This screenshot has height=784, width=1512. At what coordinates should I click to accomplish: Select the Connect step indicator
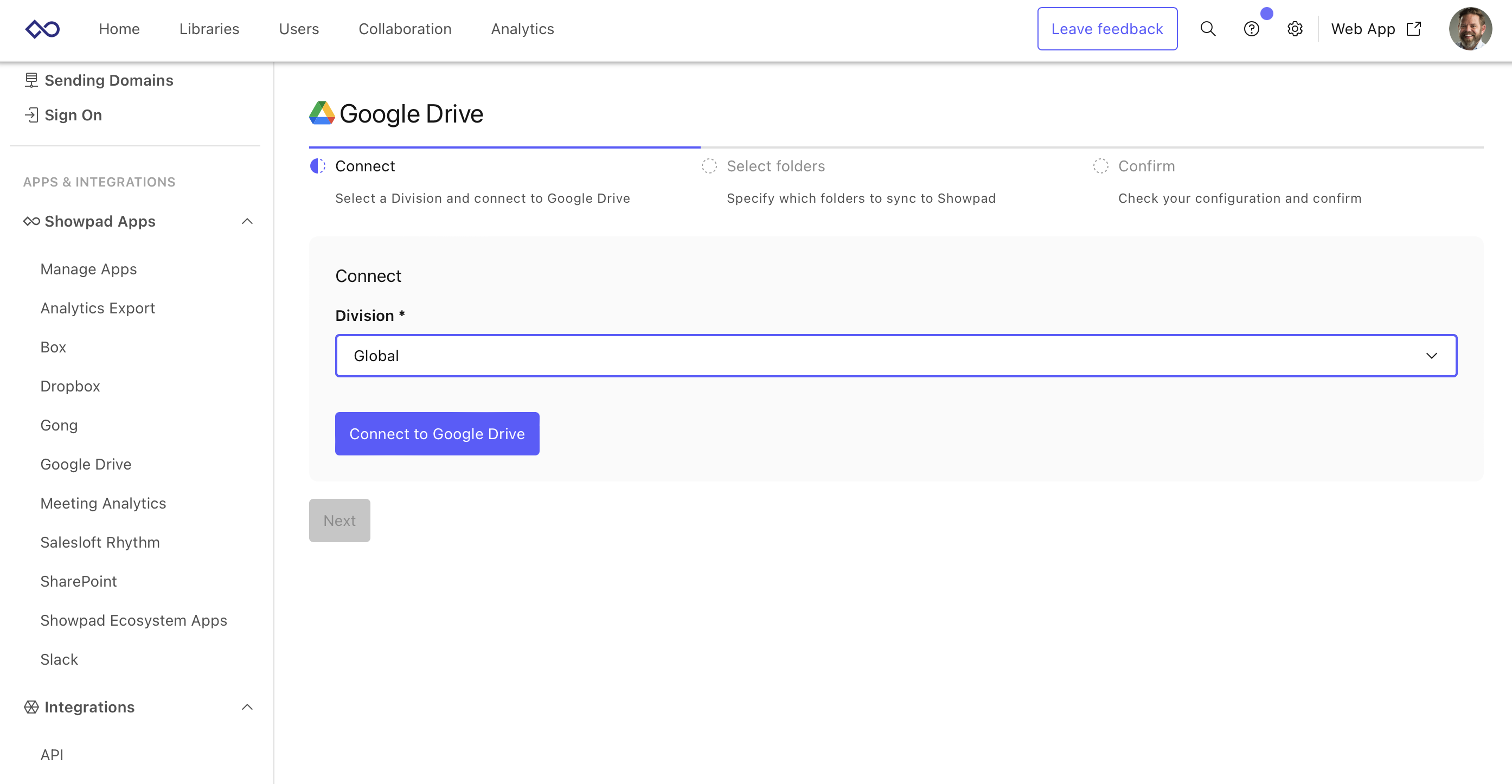318,166
